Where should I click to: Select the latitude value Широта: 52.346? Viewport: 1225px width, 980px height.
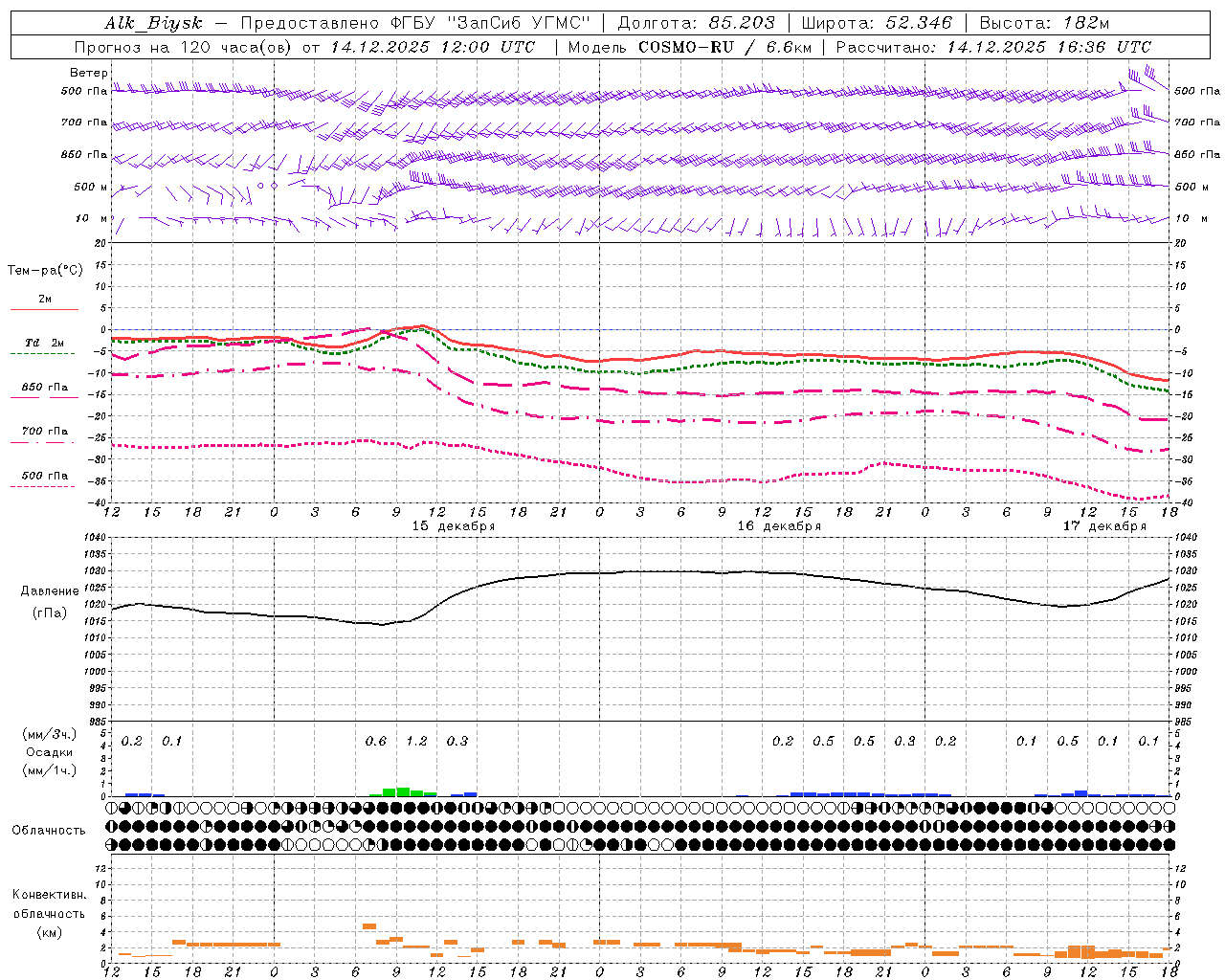point(877,23)
